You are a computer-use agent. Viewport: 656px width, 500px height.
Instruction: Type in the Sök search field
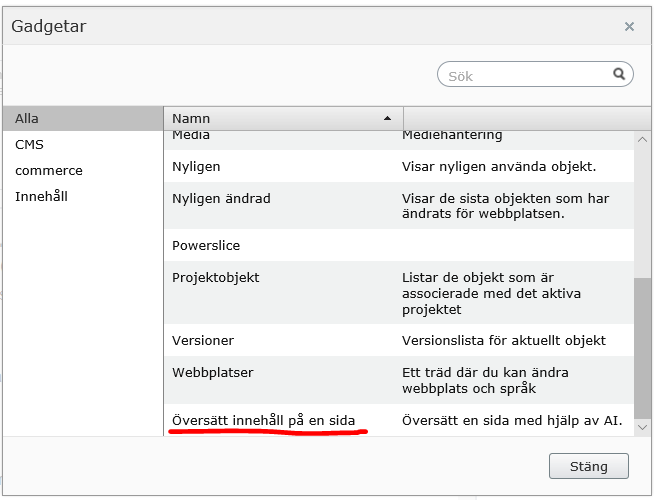525,75
